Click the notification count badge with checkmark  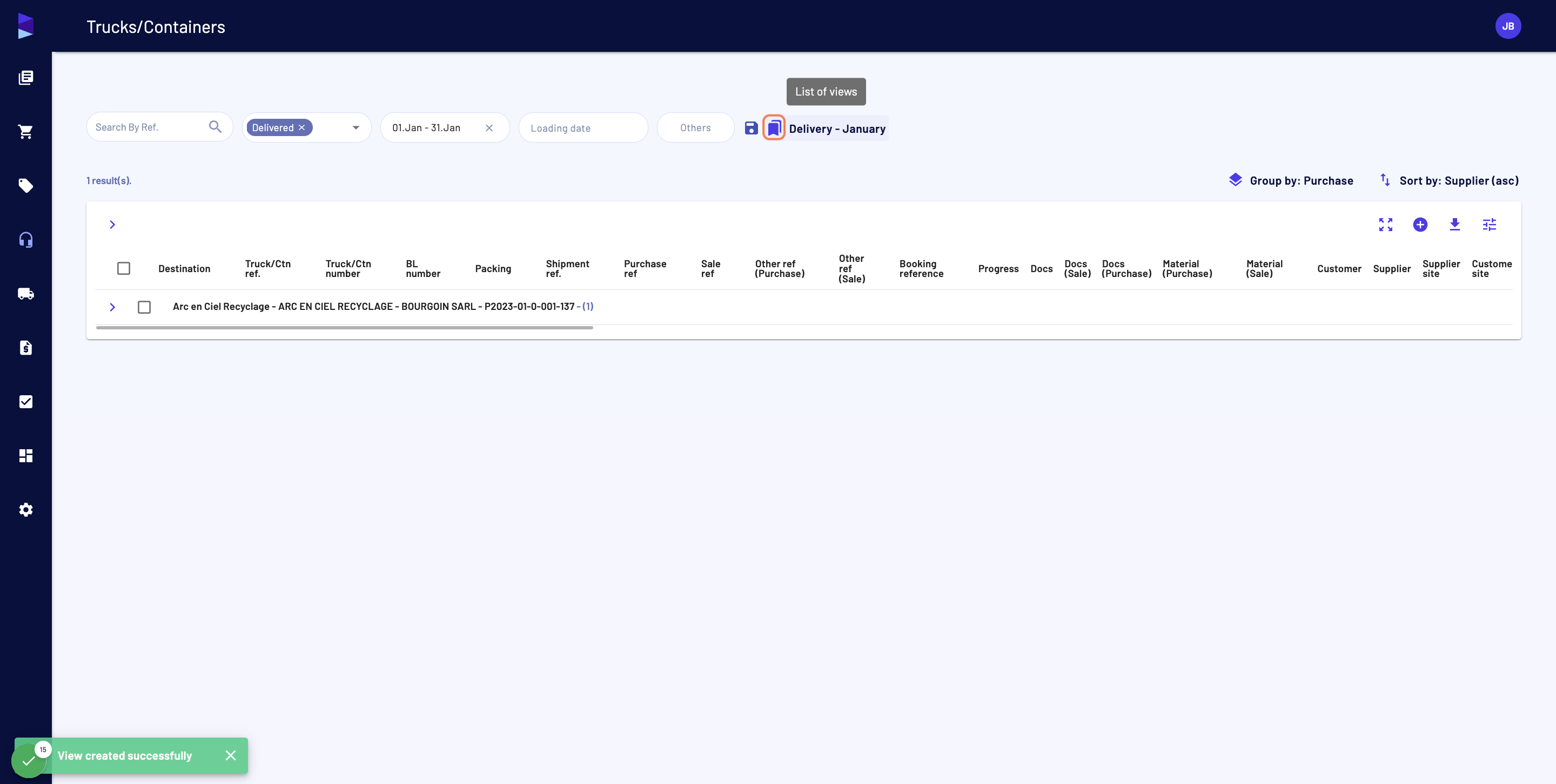pos(29,759)
